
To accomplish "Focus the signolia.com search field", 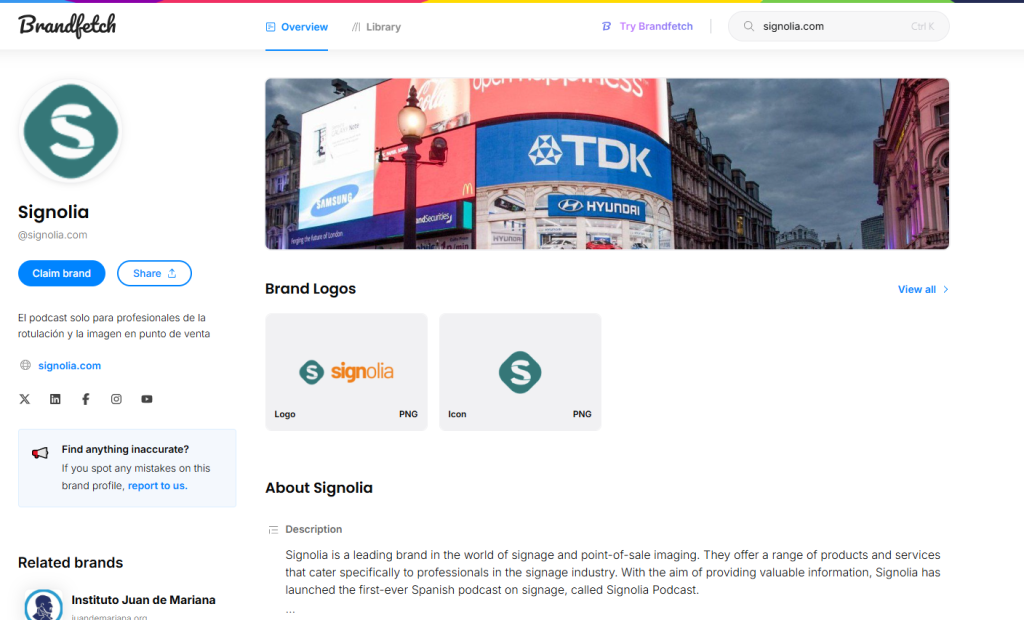I will tap(839, 26).
